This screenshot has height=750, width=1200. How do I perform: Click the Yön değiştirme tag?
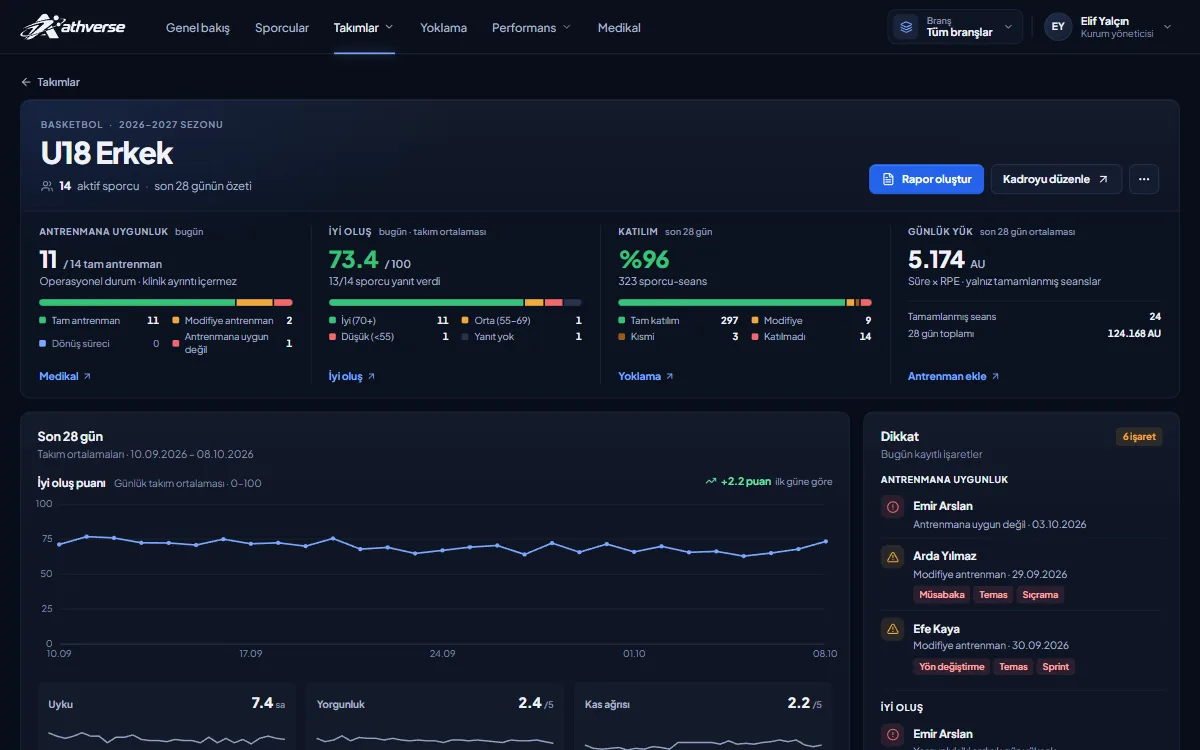(951, 667)
